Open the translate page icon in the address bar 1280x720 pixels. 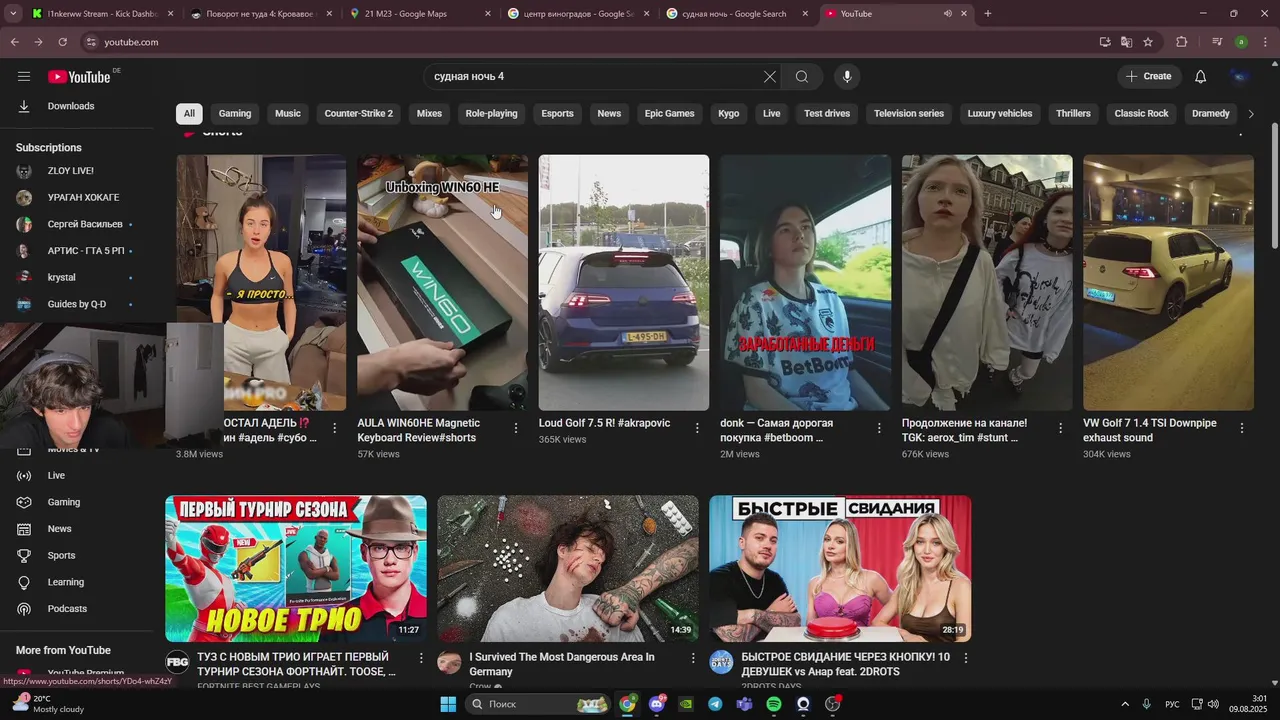(1126, 42)
